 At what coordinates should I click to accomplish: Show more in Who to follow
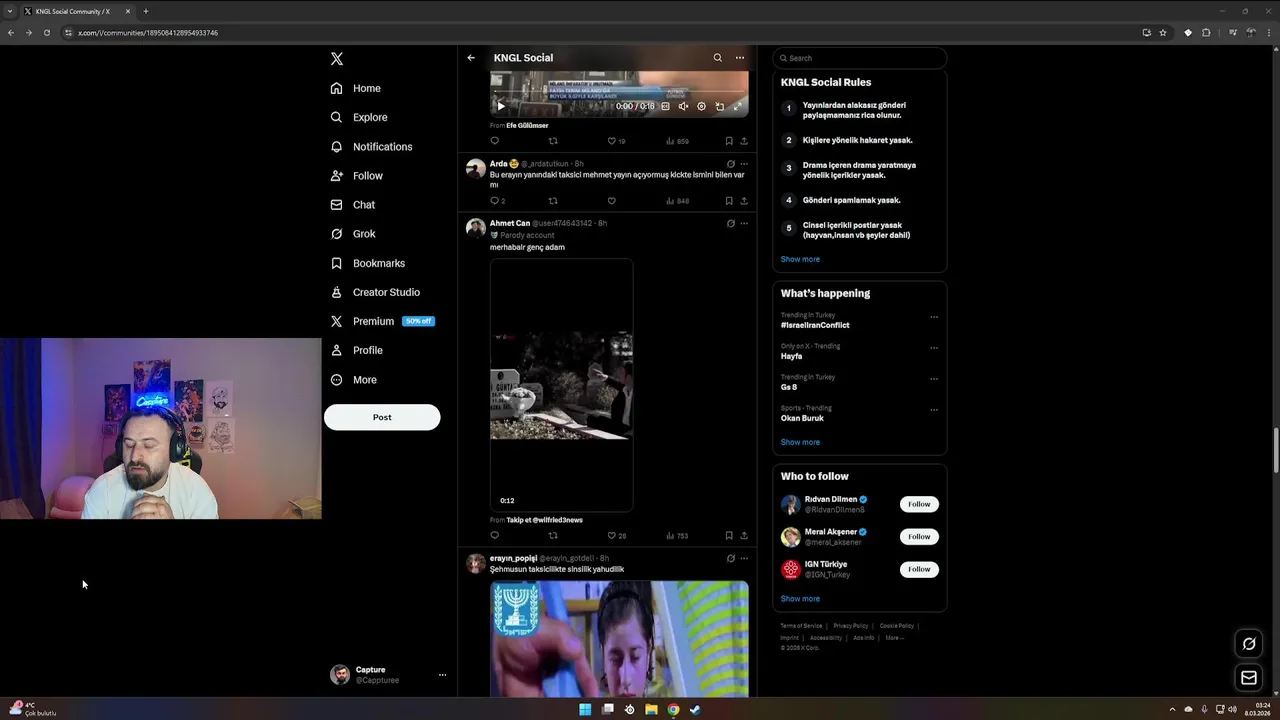pyautogui.click(x=800, y=599)
